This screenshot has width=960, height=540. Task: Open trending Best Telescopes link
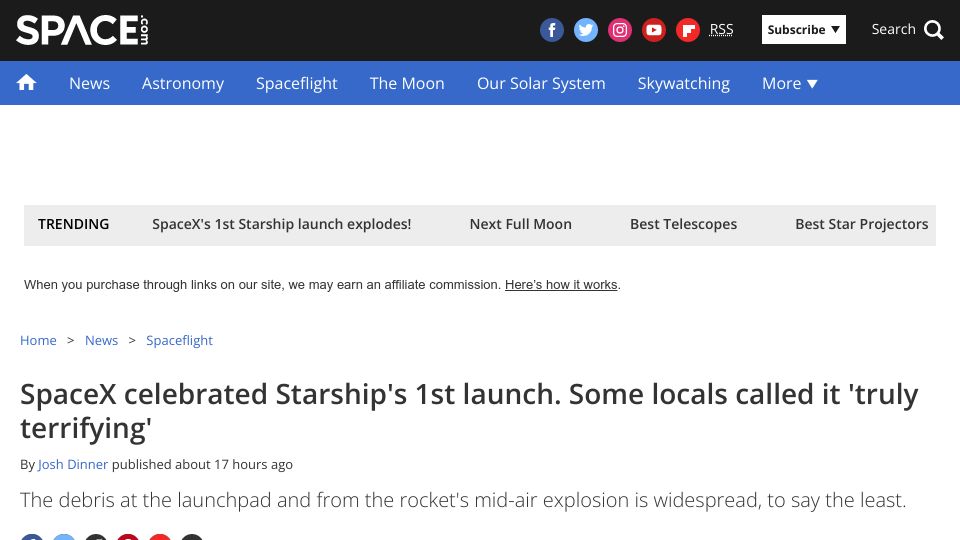point(683,224)
